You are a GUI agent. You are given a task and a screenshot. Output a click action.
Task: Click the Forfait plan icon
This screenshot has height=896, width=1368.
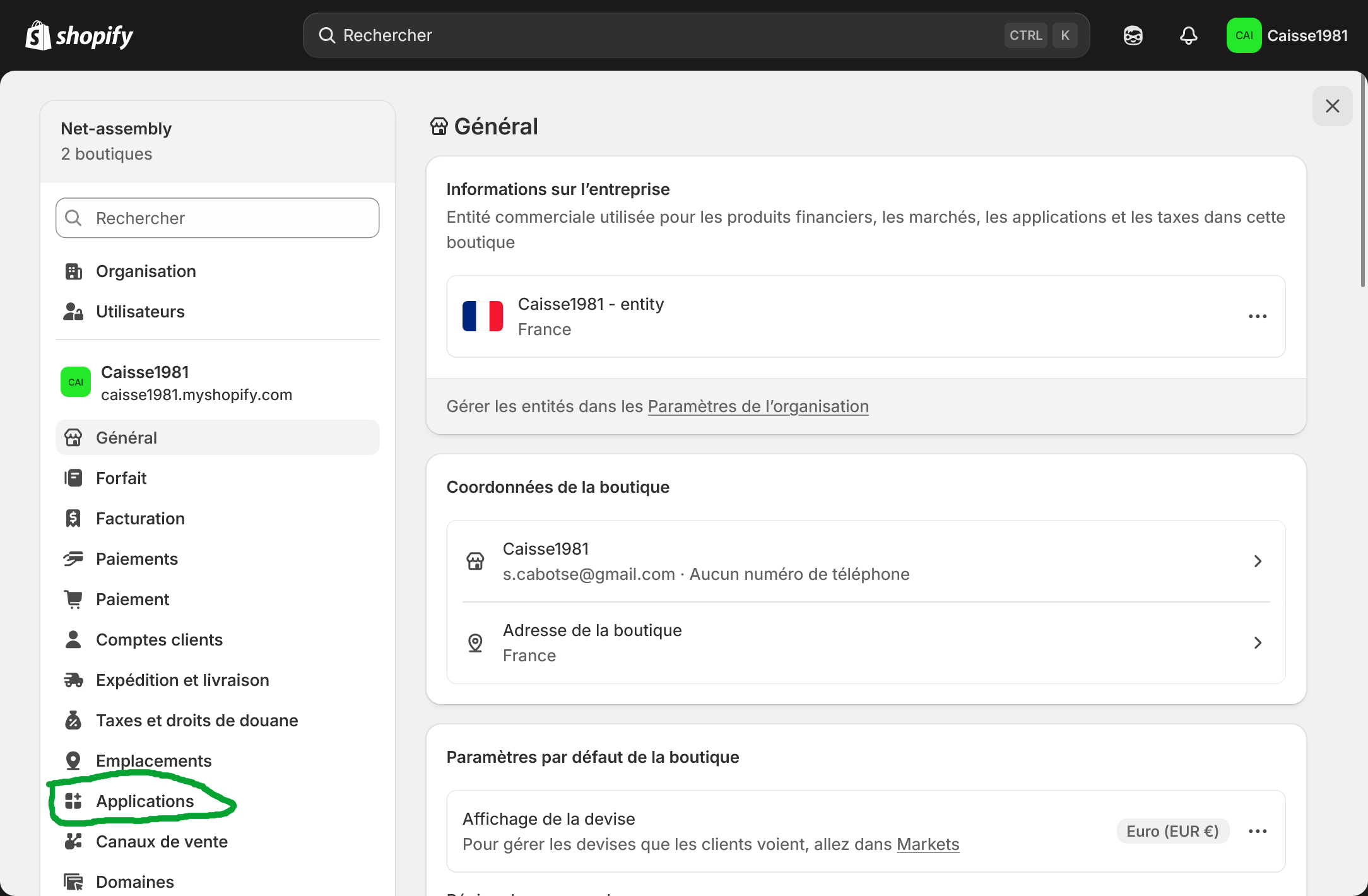(73, 478)
